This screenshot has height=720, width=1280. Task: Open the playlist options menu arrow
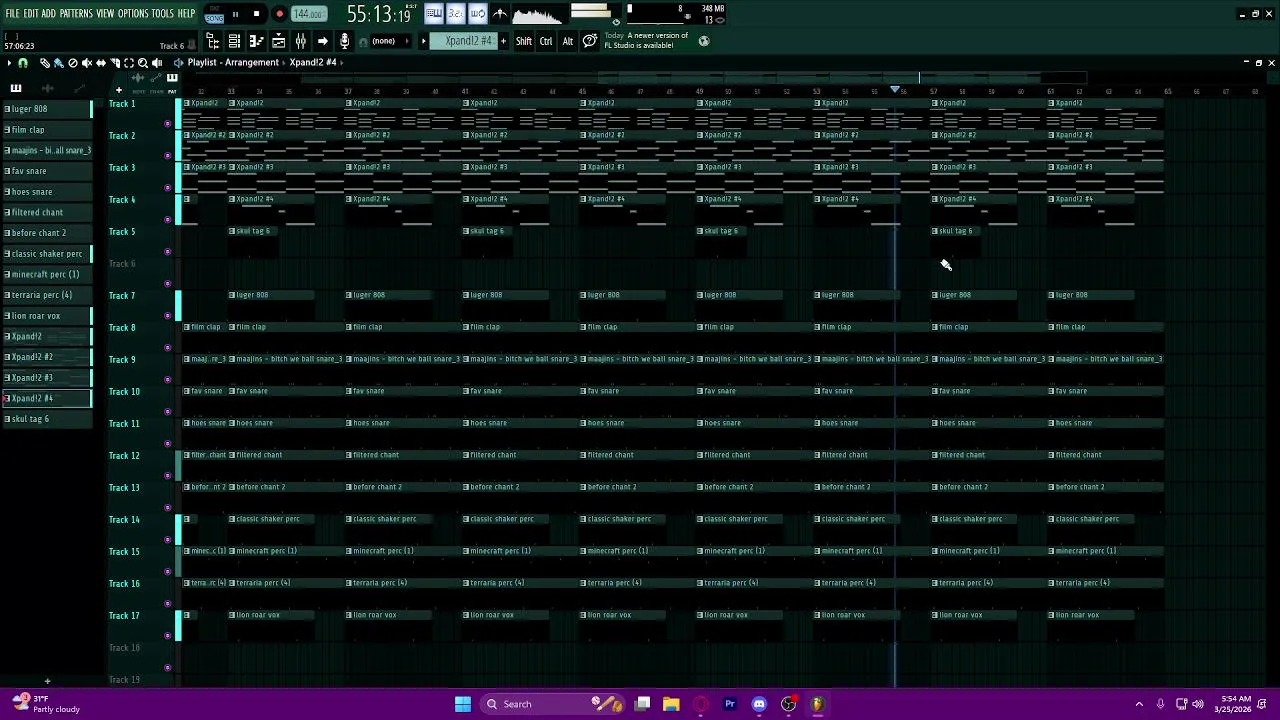(x=9, y=63)
